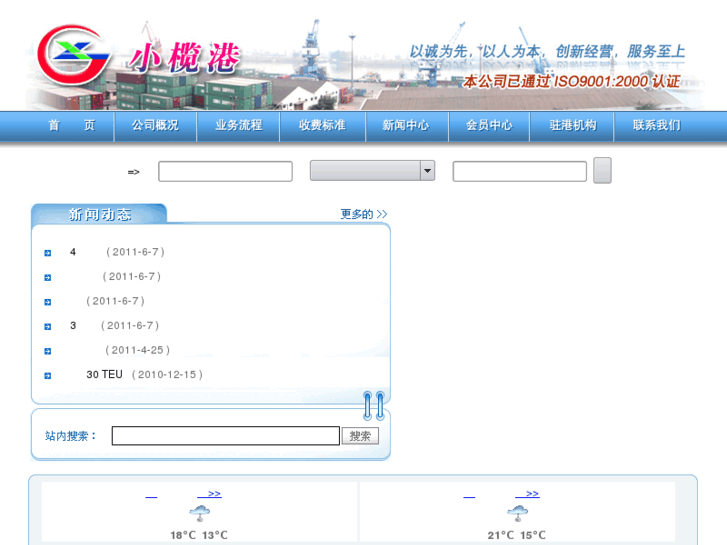This screenshot has height=545, width=727.
Task: Click arrow bullet of 30 TEU news row
Action: point(47,376)
